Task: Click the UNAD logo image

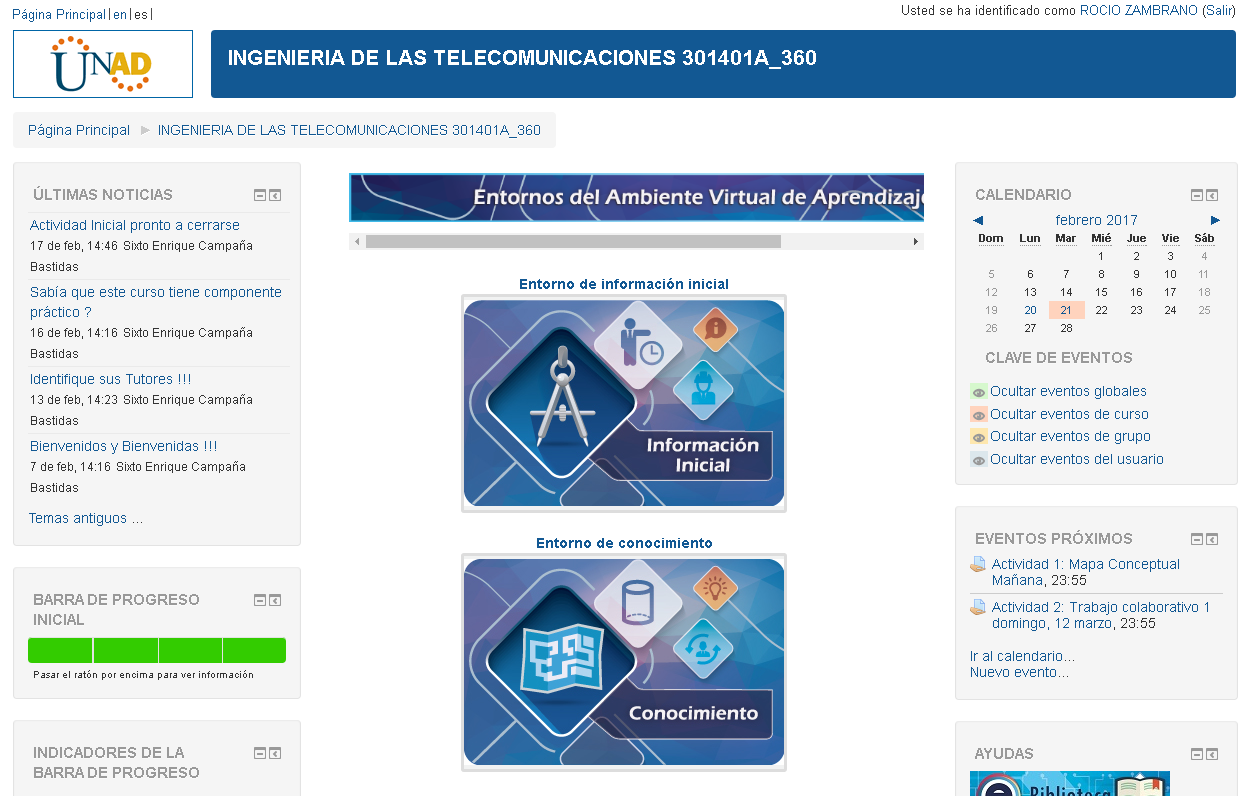Action: tap(102, 64)
